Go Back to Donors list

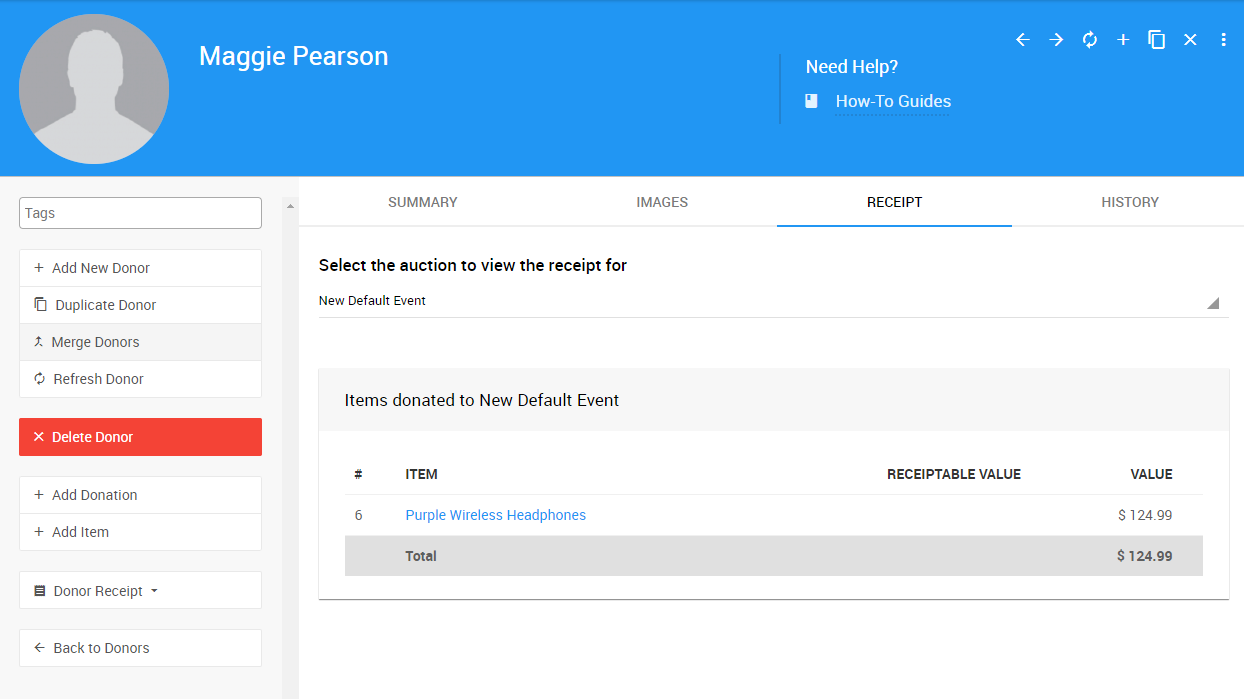tap(140, 648)
